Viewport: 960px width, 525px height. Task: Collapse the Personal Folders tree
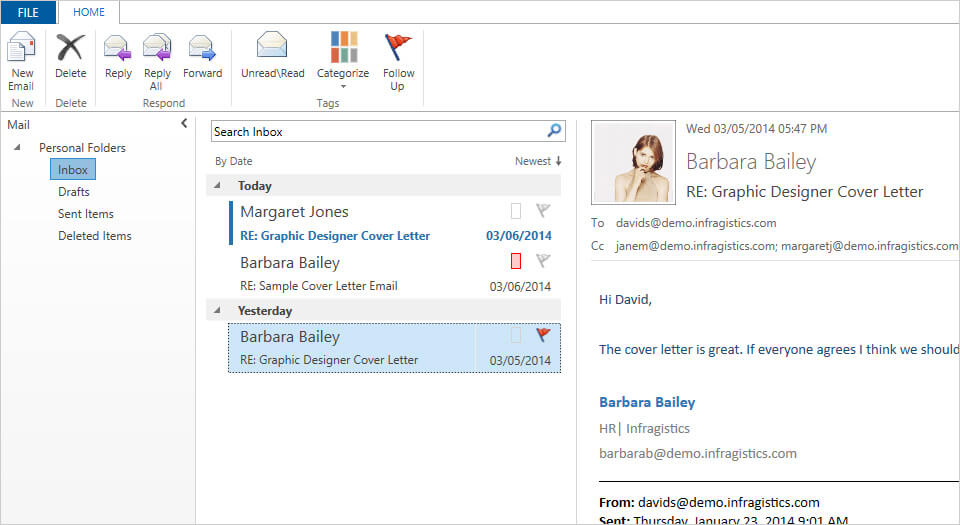point(17,148)
